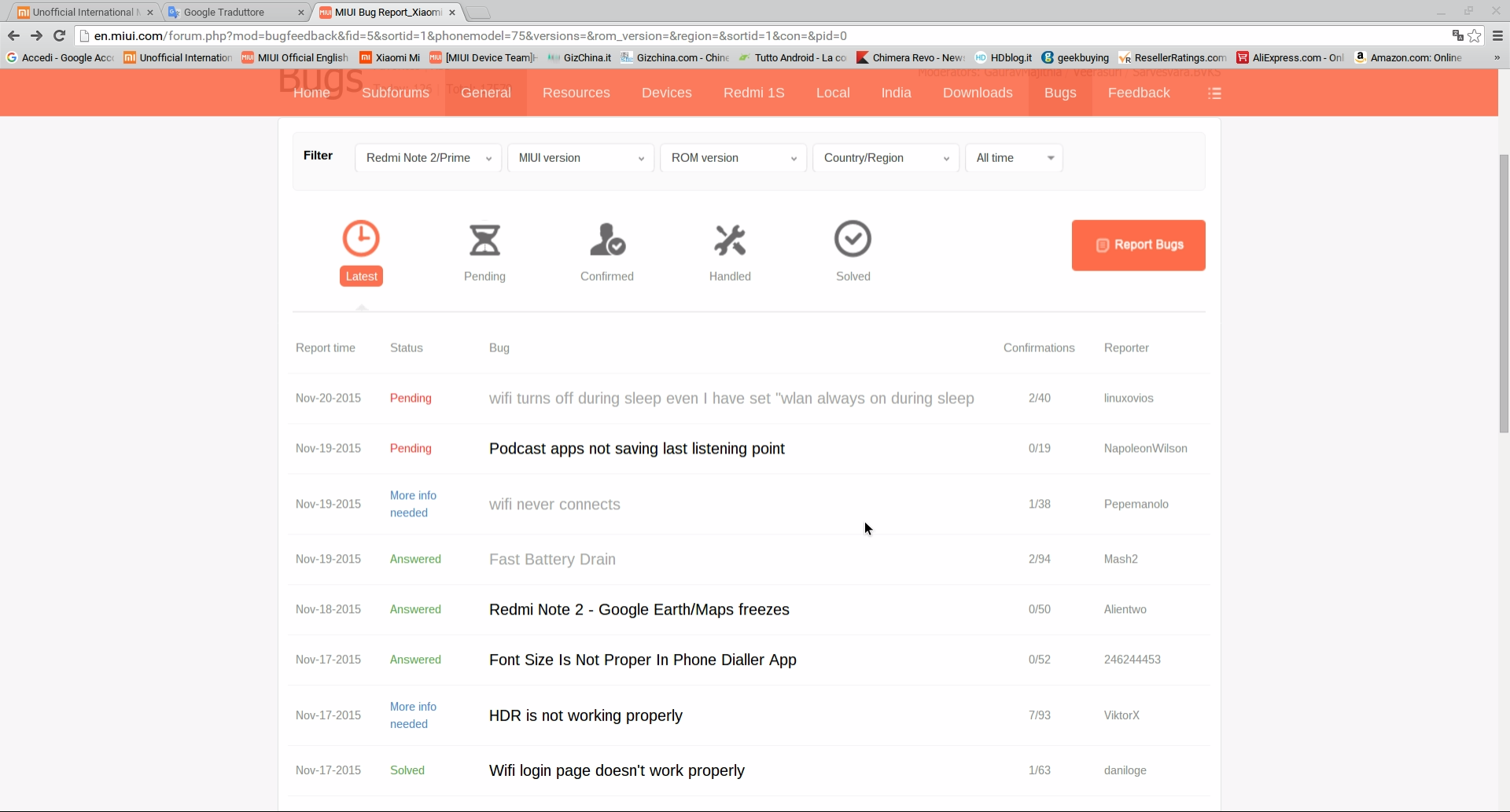Select the Handled tools icon

(x=730, y=240)
